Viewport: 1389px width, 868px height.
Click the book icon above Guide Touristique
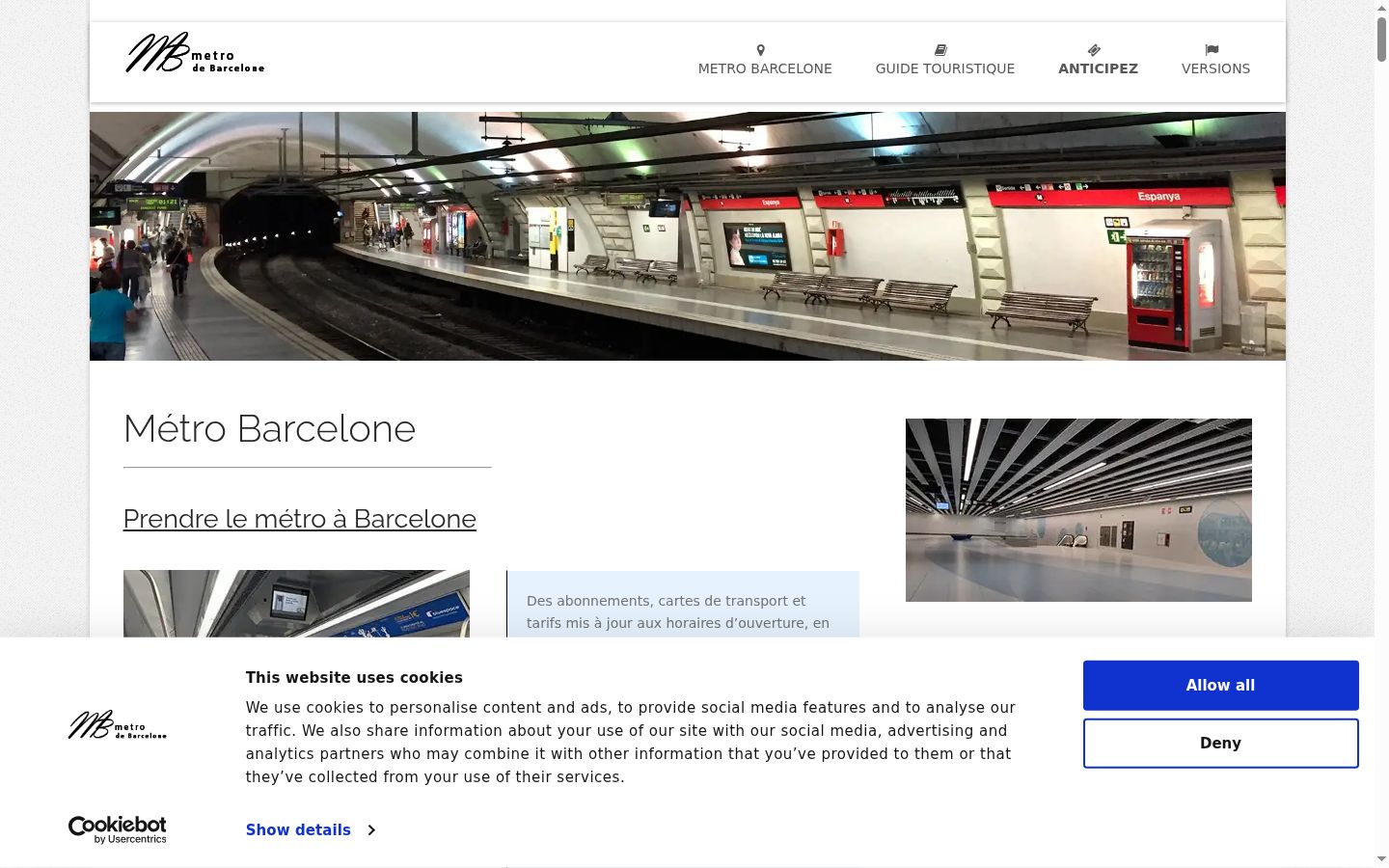(940, 50)
